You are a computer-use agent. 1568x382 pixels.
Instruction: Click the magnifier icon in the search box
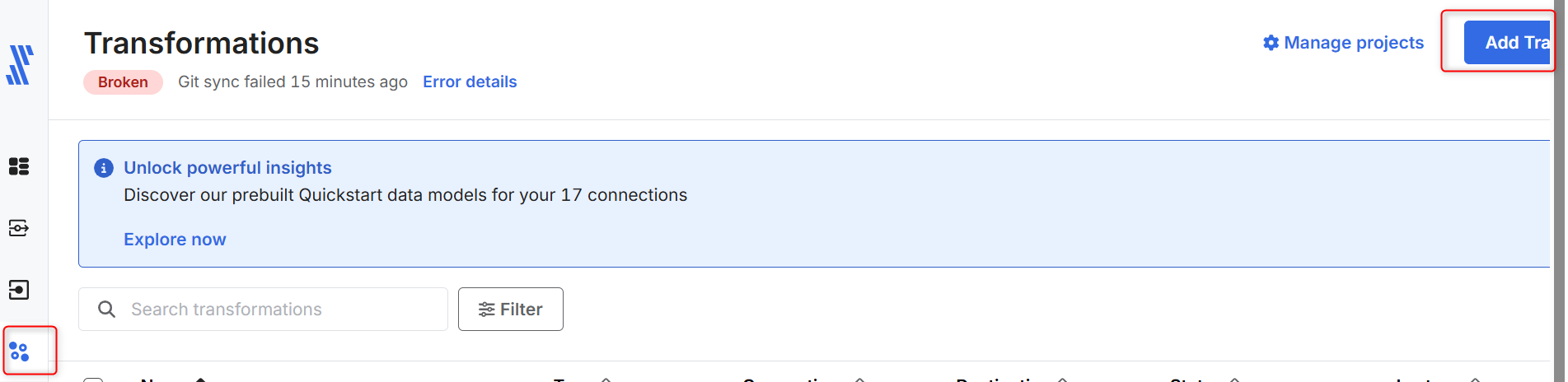click(107, 310)
